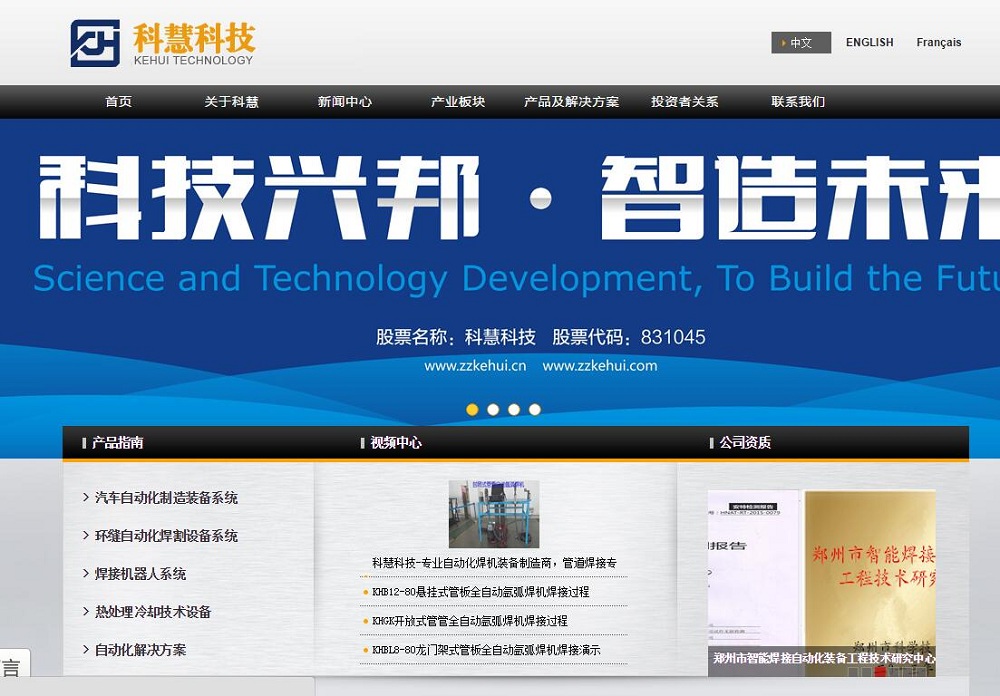Open the 关于科慧 menu item

pos(232,101)
